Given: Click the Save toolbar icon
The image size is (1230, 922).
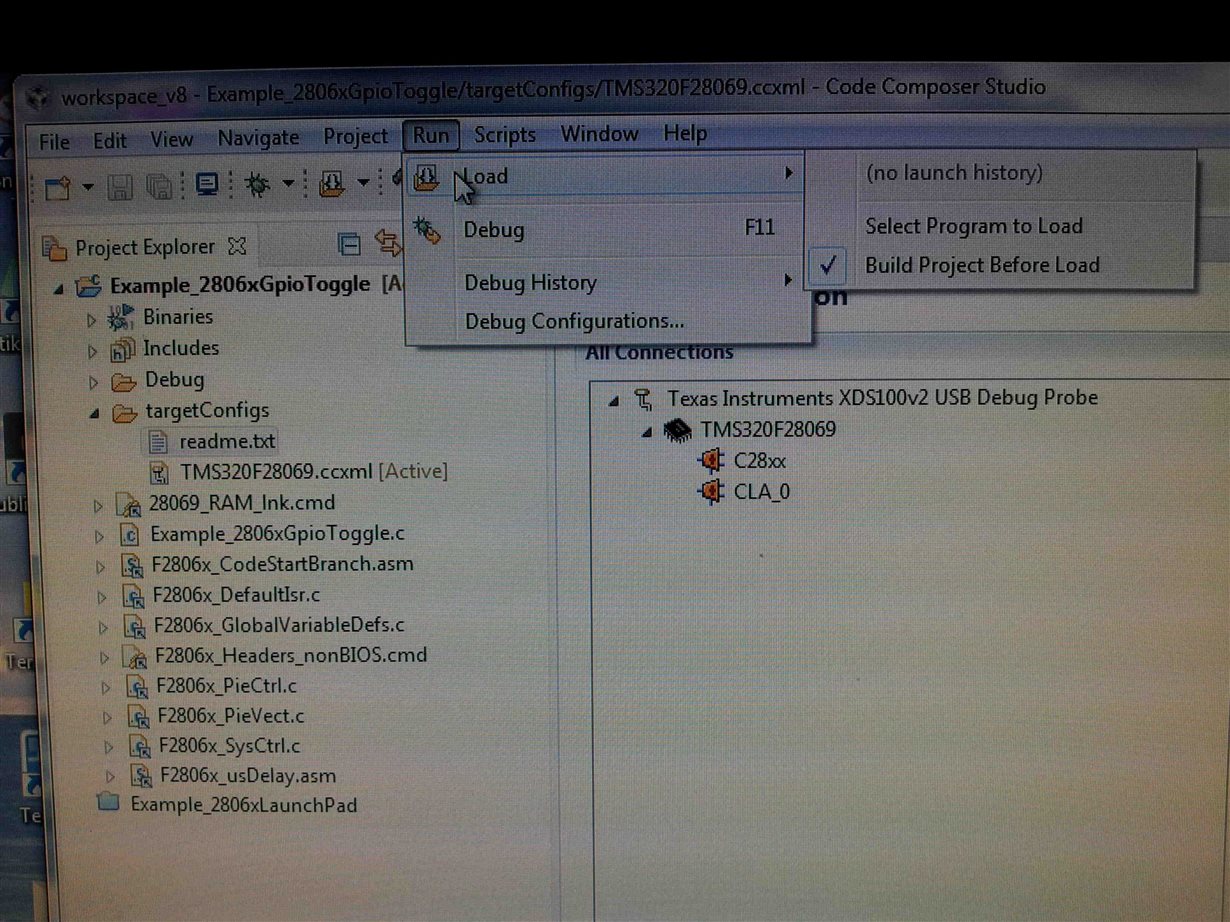Looking at the screenshot, I should [x=120, y=186].
